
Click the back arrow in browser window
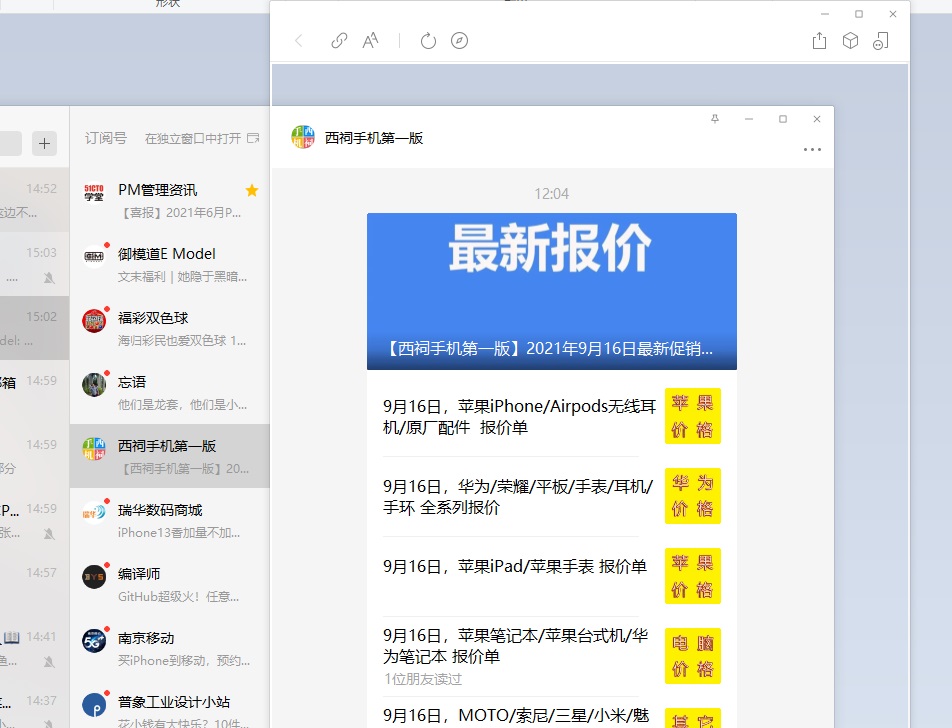point(299,41)
